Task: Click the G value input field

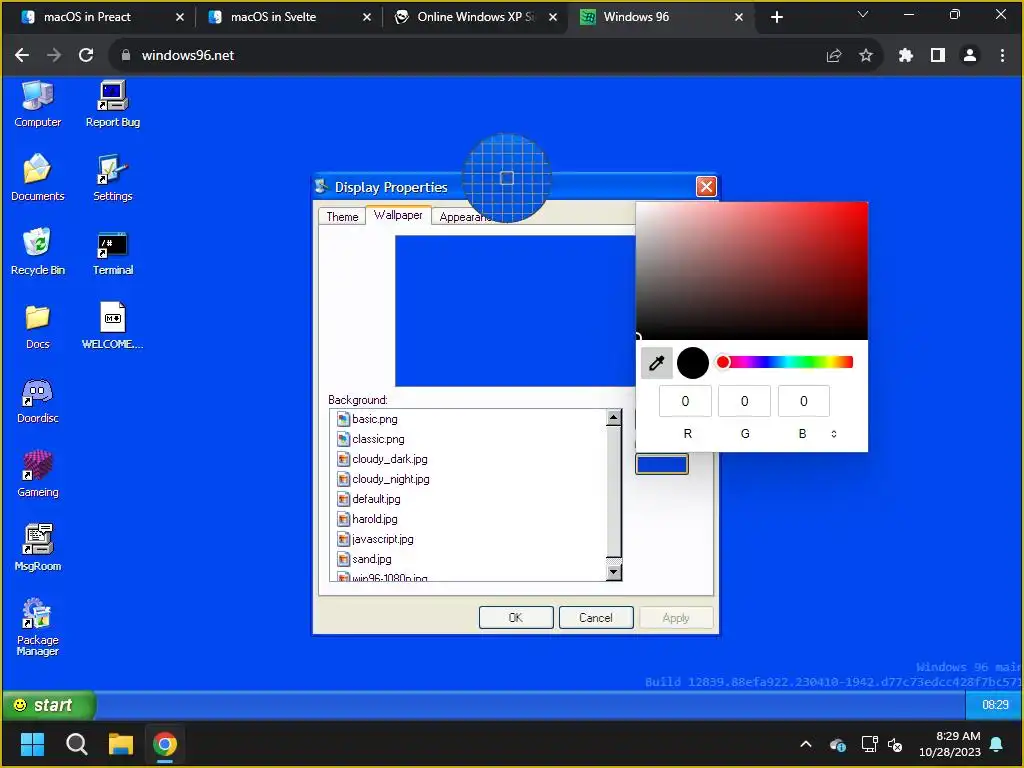Action: point(744,401)
